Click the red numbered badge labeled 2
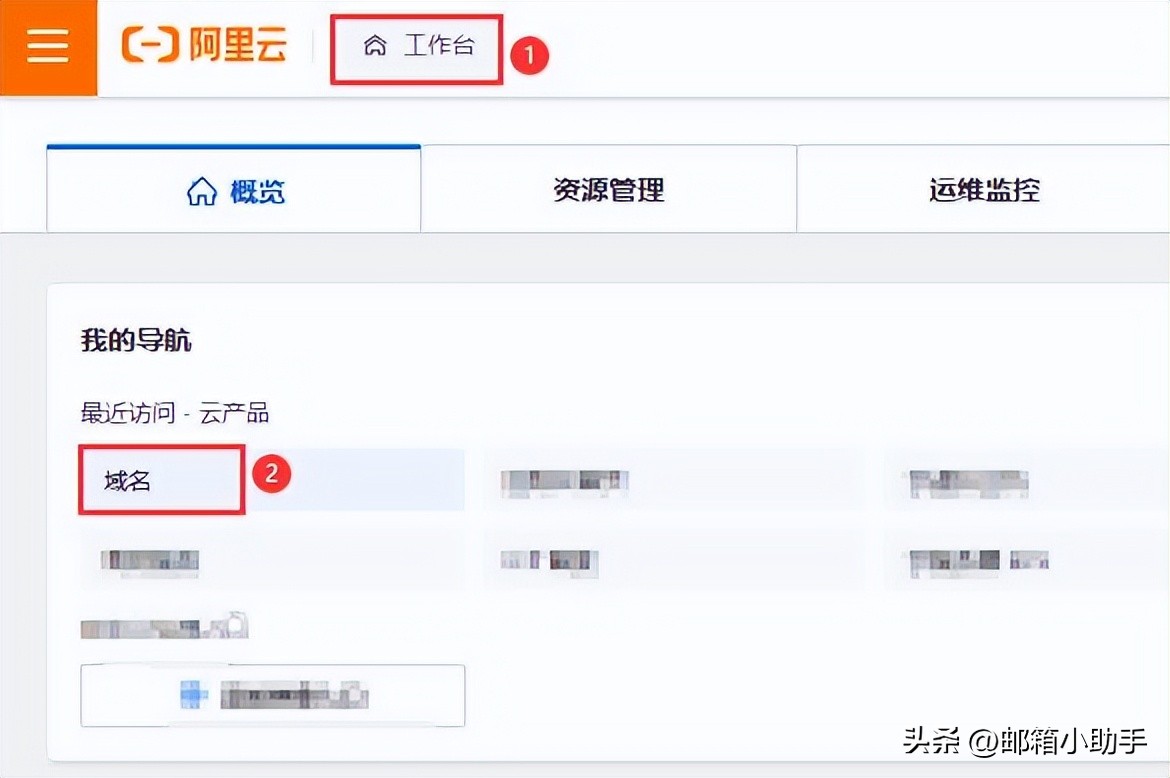 pos(272,478)
